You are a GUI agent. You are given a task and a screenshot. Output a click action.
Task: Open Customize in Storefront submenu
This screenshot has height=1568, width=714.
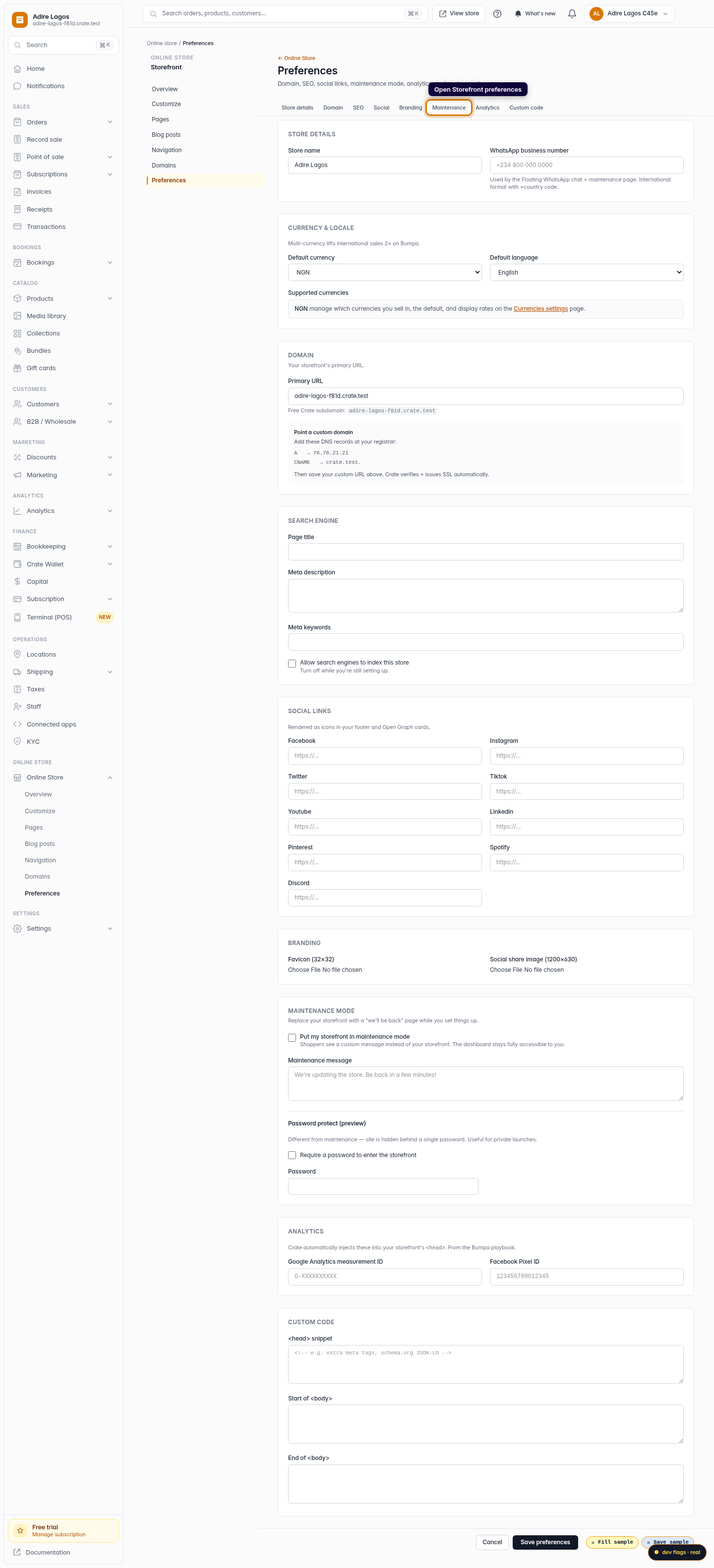click(166, 104)
